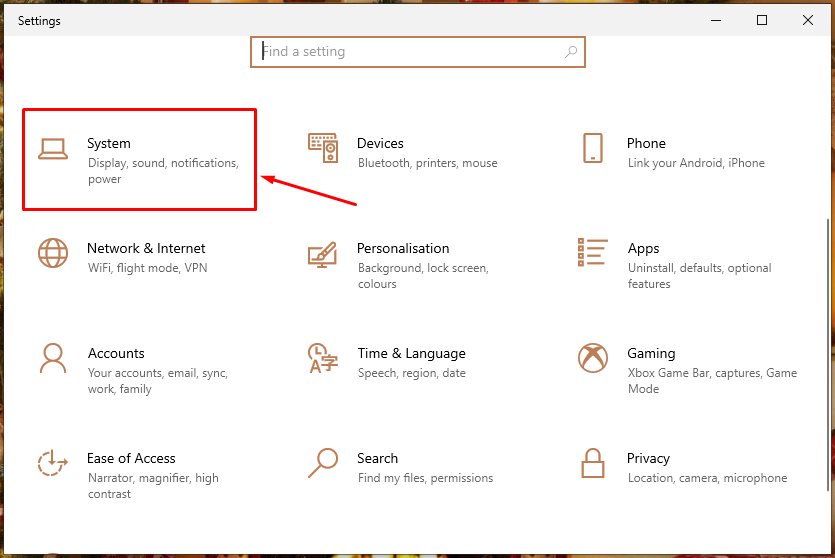
Task: Click 'Location, camera, microphone' description
Action: (707, 478)
